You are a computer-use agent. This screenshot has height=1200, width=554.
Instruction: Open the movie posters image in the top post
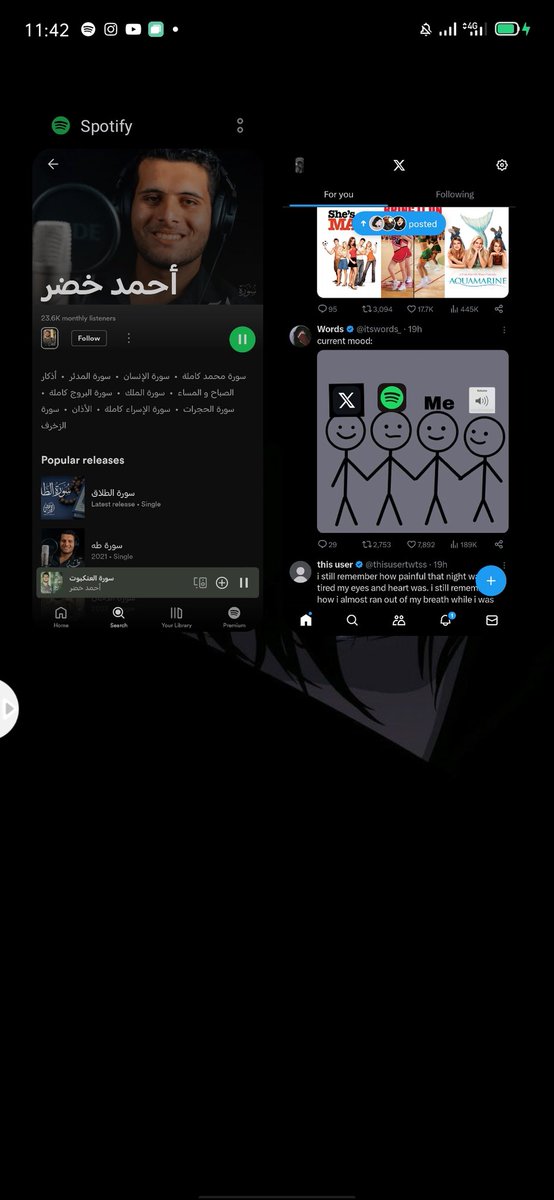(x=413, y=252)
